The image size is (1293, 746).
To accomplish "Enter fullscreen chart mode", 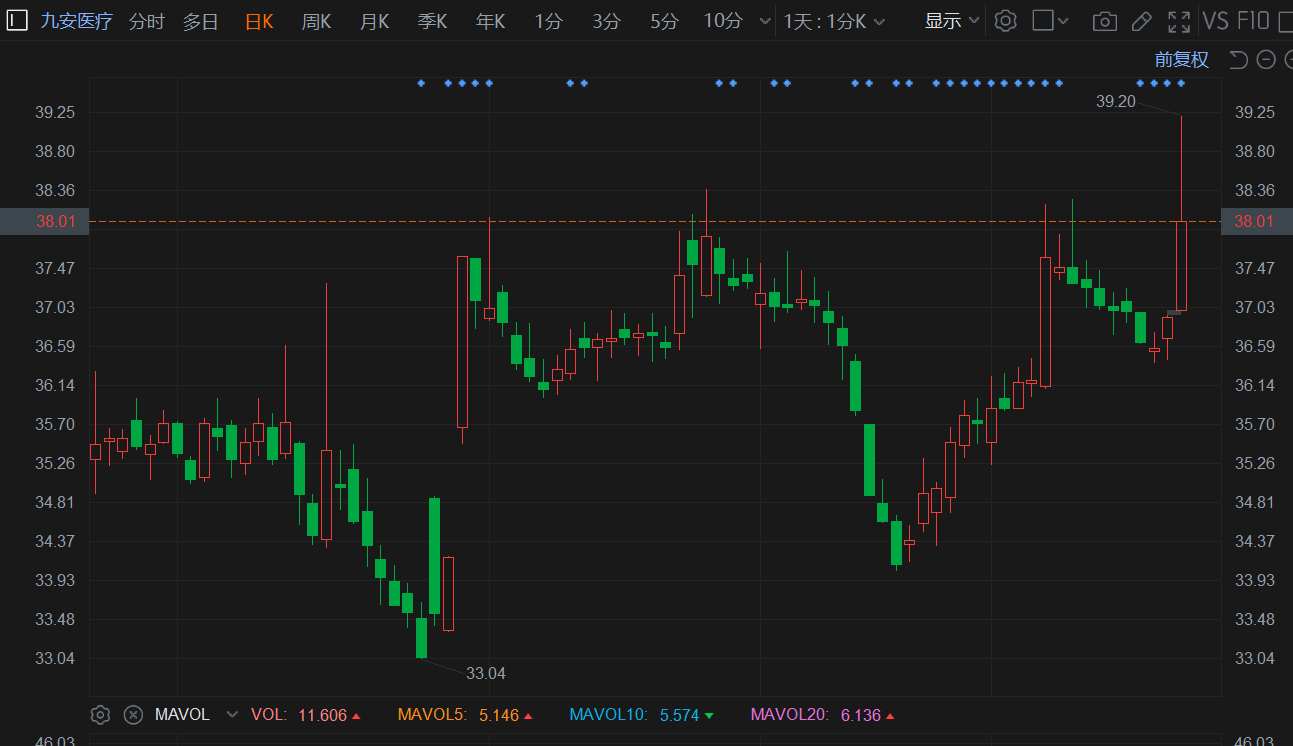I will 1179,21.
